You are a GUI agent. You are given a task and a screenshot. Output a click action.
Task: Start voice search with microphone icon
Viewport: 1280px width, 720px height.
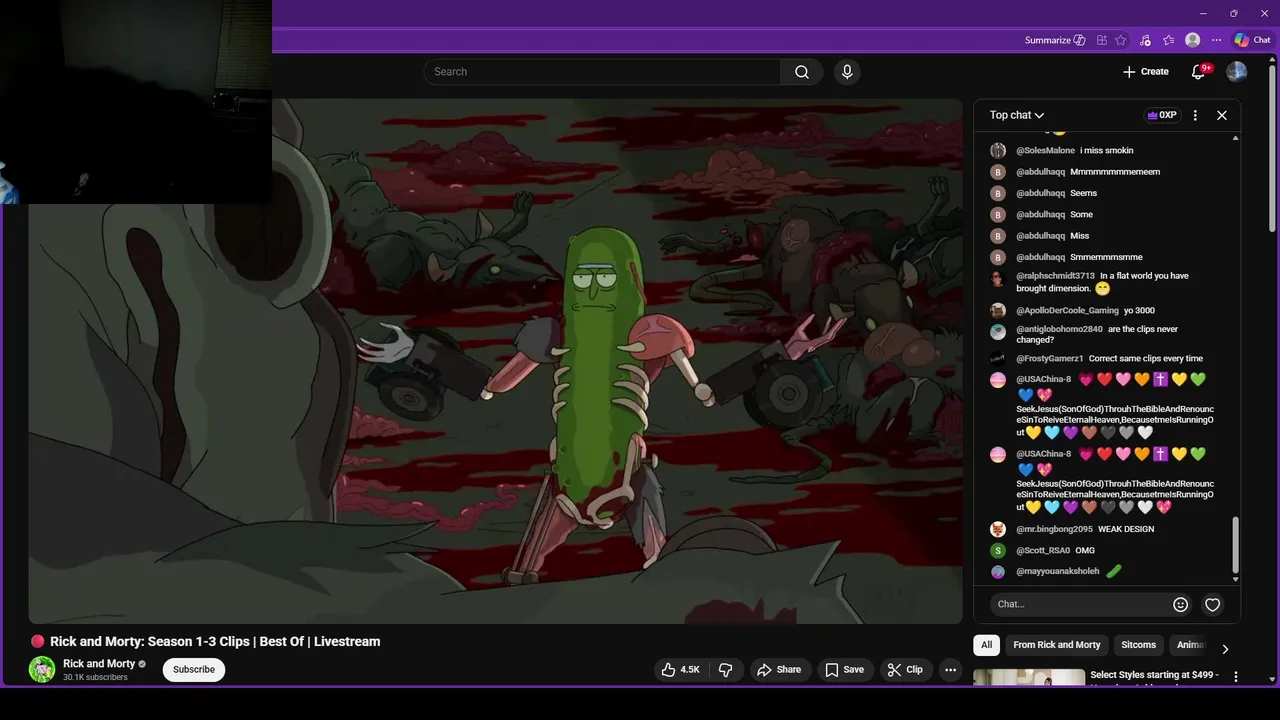[x=847, y=72]
